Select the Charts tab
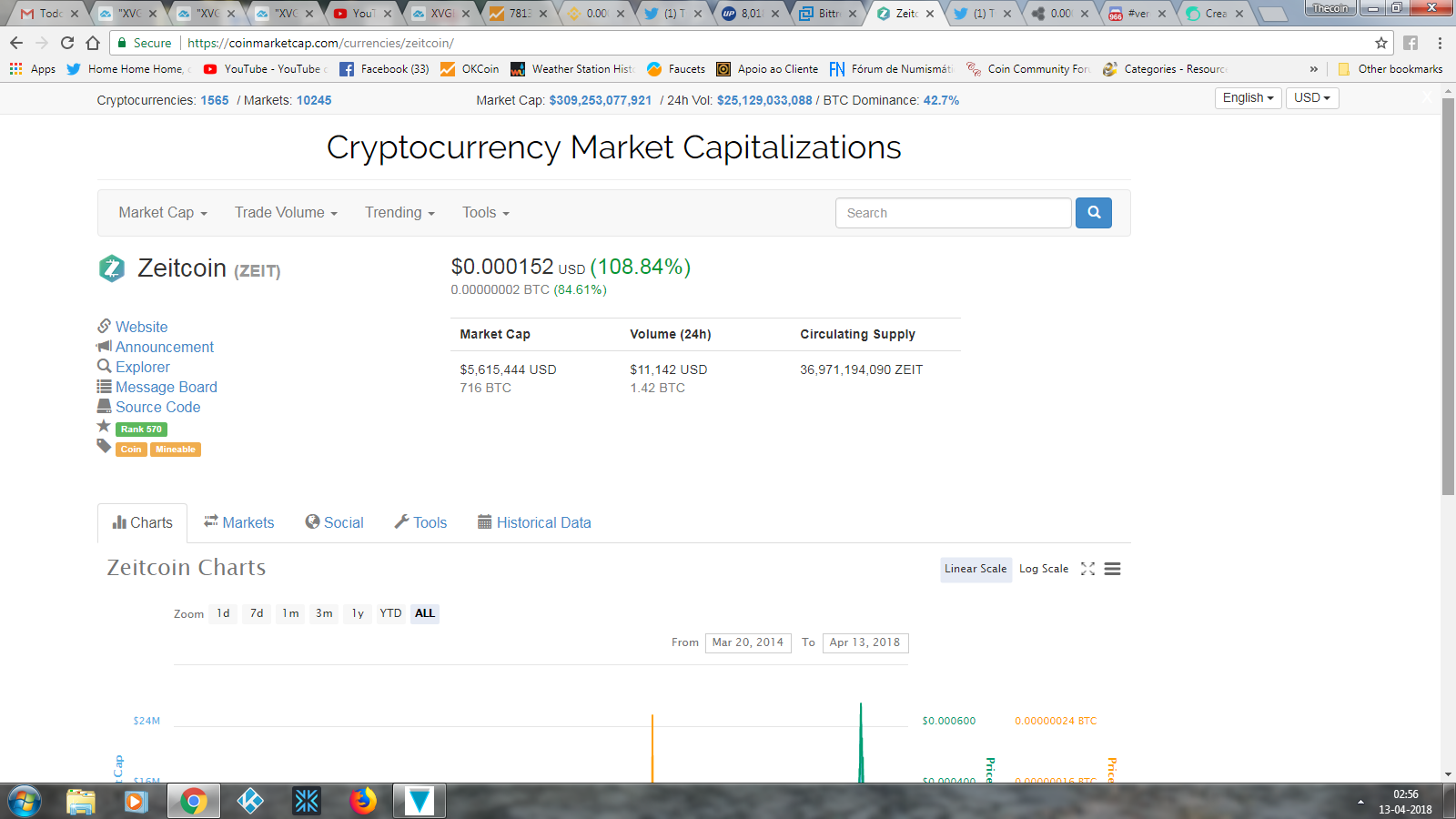The width and height of the screenshot is (1456, 819). pos(142,523)
